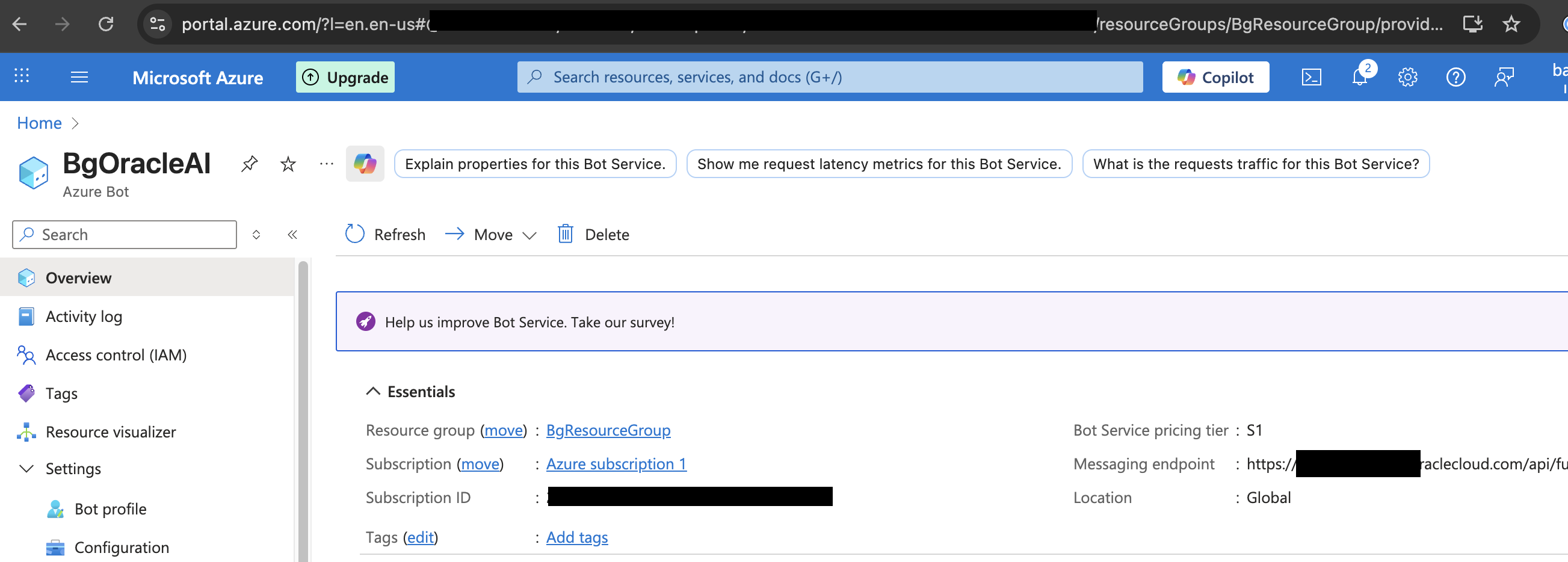
Task: Collapse the left resource sidebar
Action: pyautogui.click(x=293, y=235)
